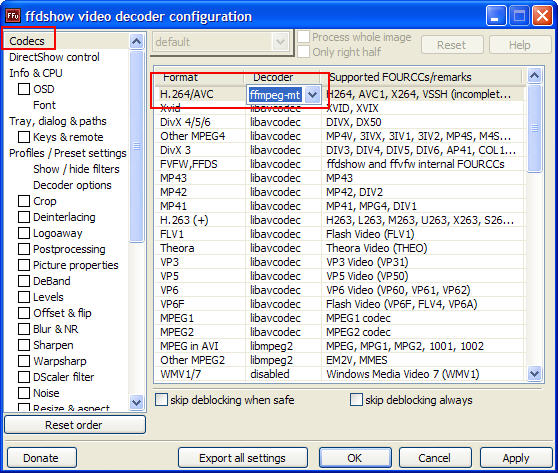
Task: Enable the Keys & remote checkbox
Action: pyautogui.click(x=24, y=137)
